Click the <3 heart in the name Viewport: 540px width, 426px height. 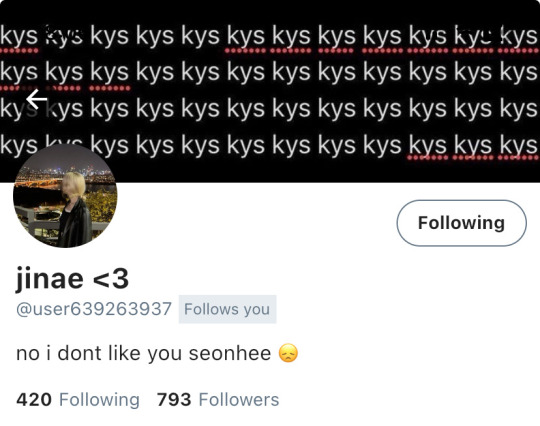111,279
